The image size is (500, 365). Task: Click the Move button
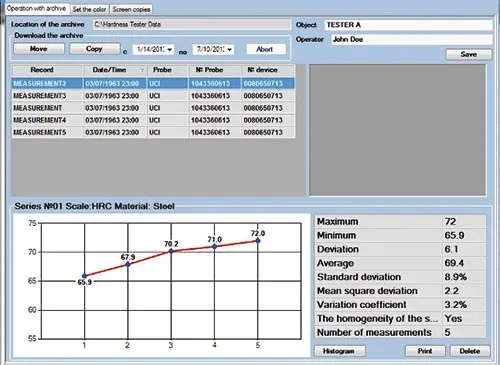tap(39, 49)
